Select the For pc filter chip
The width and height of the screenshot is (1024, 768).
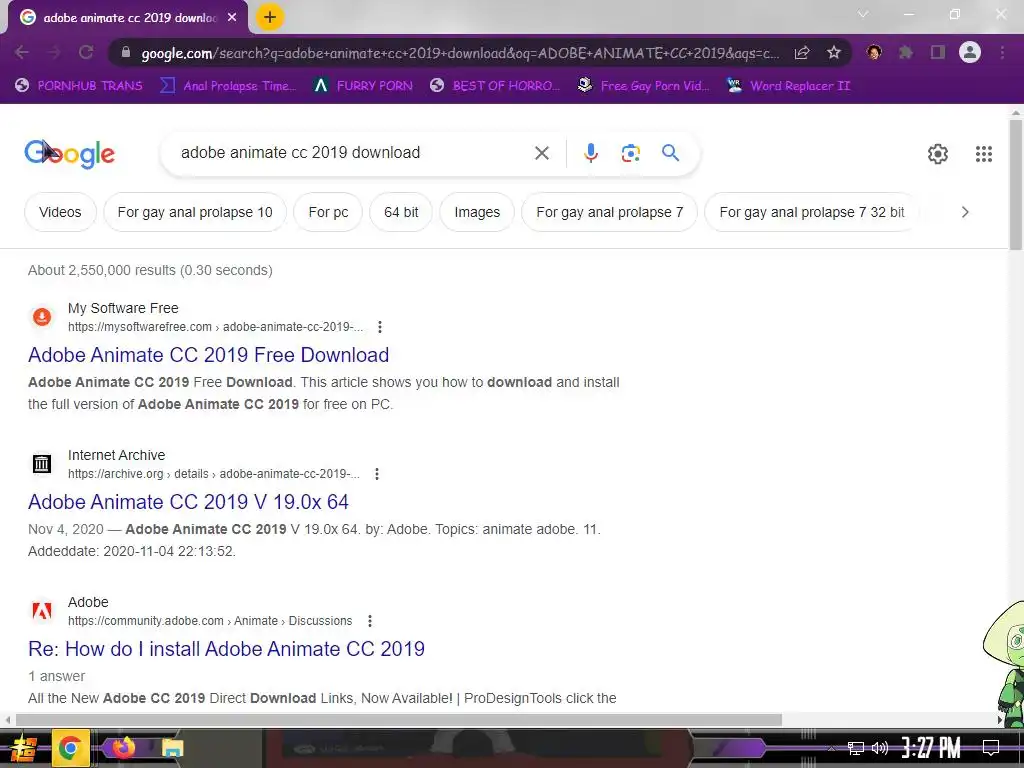tap(328, 212)
